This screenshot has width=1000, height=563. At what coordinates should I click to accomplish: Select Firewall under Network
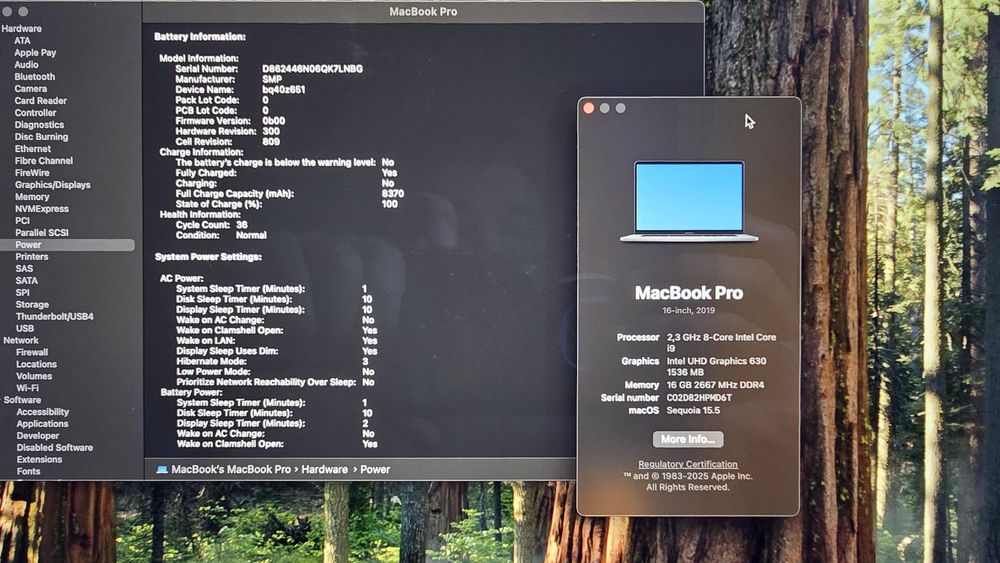(x=32, y=353)
